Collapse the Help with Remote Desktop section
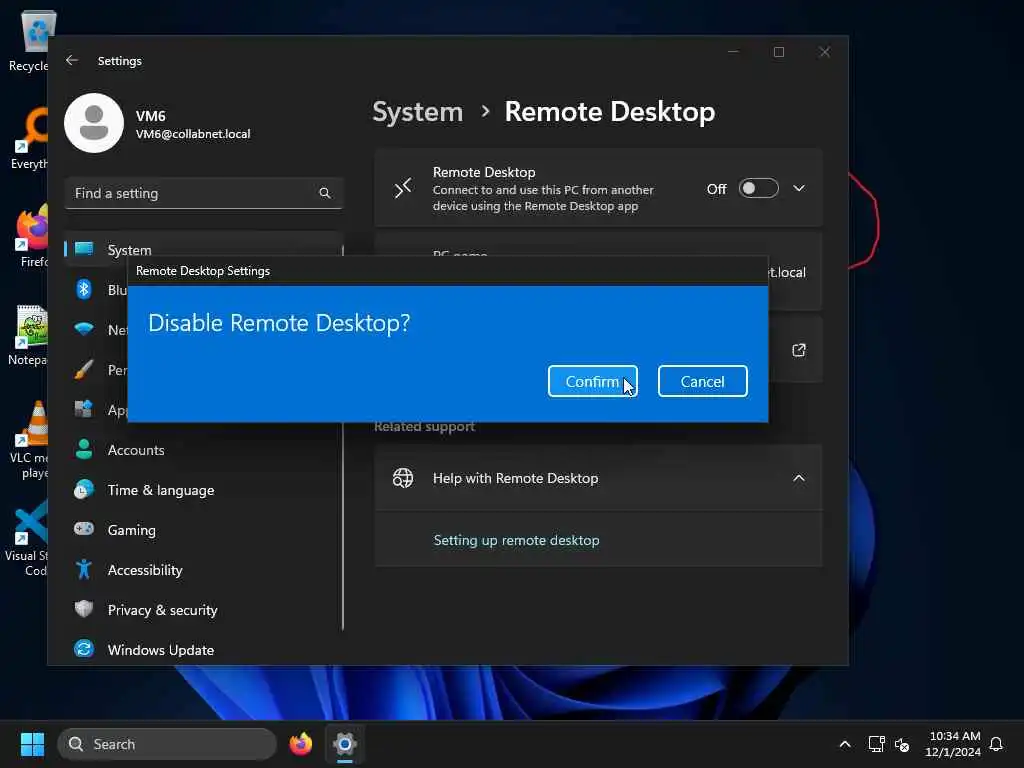This screenshot has height=768, width=1024. click(x=799, y=478)
